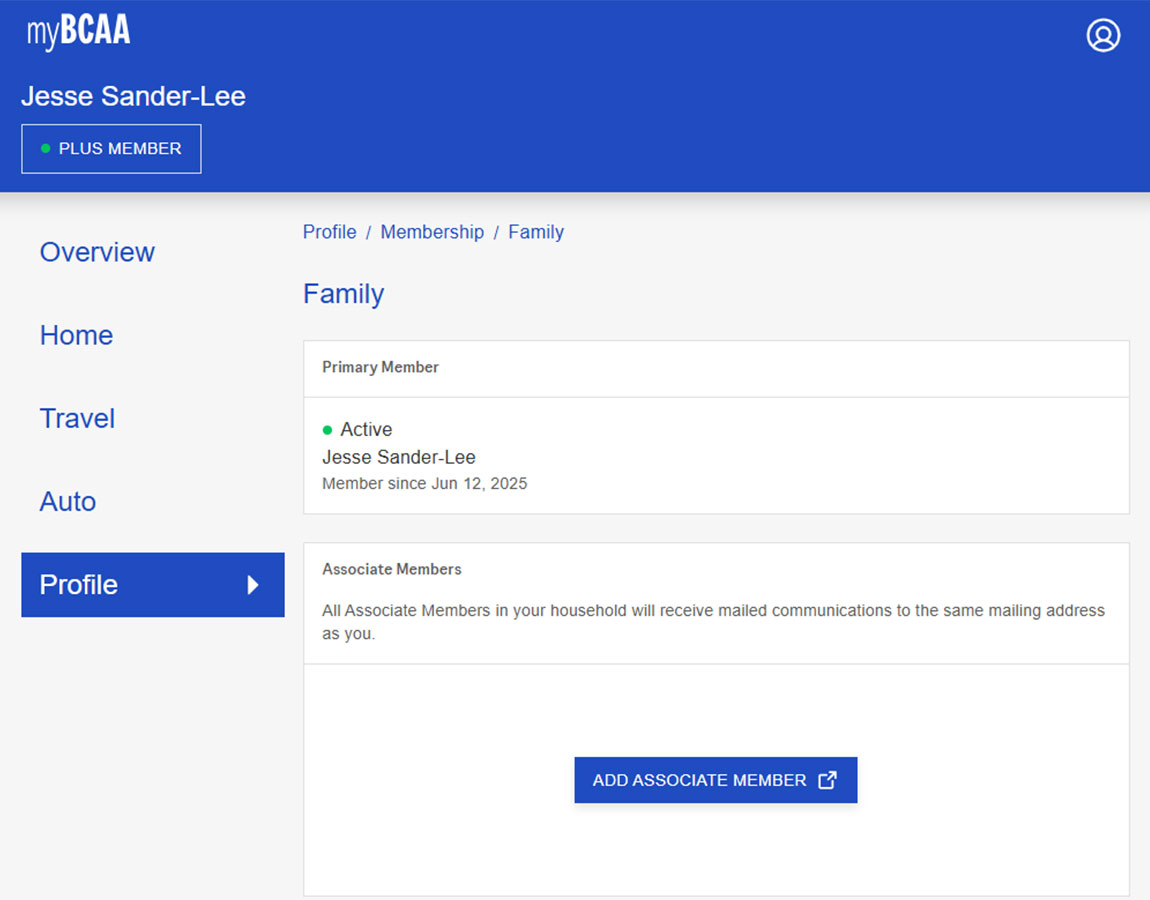Click the myBCAA logo
The image size is (1150, 900).
(78, 32)
